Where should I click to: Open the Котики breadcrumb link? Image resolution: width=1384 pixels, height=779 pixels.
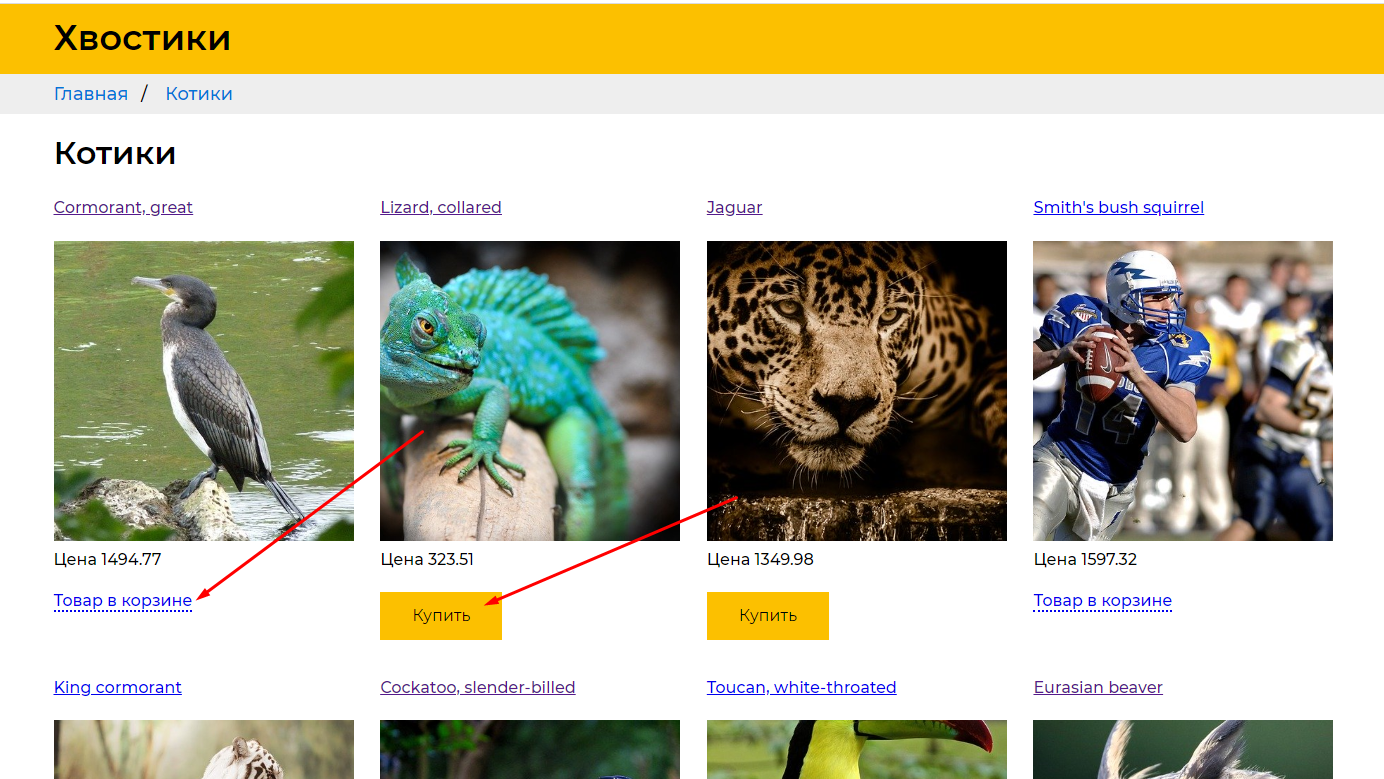(199, 94)
